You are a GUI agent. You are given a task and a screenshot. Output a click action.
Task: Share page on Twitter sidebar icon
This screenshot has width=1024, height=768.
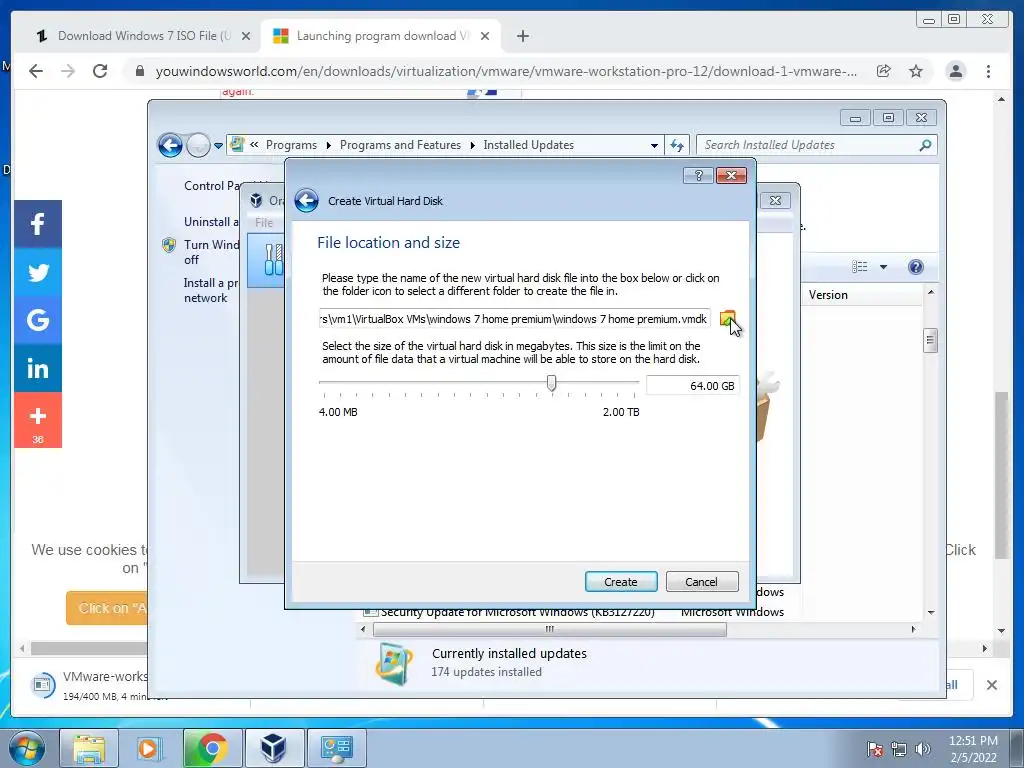[38, 272]
